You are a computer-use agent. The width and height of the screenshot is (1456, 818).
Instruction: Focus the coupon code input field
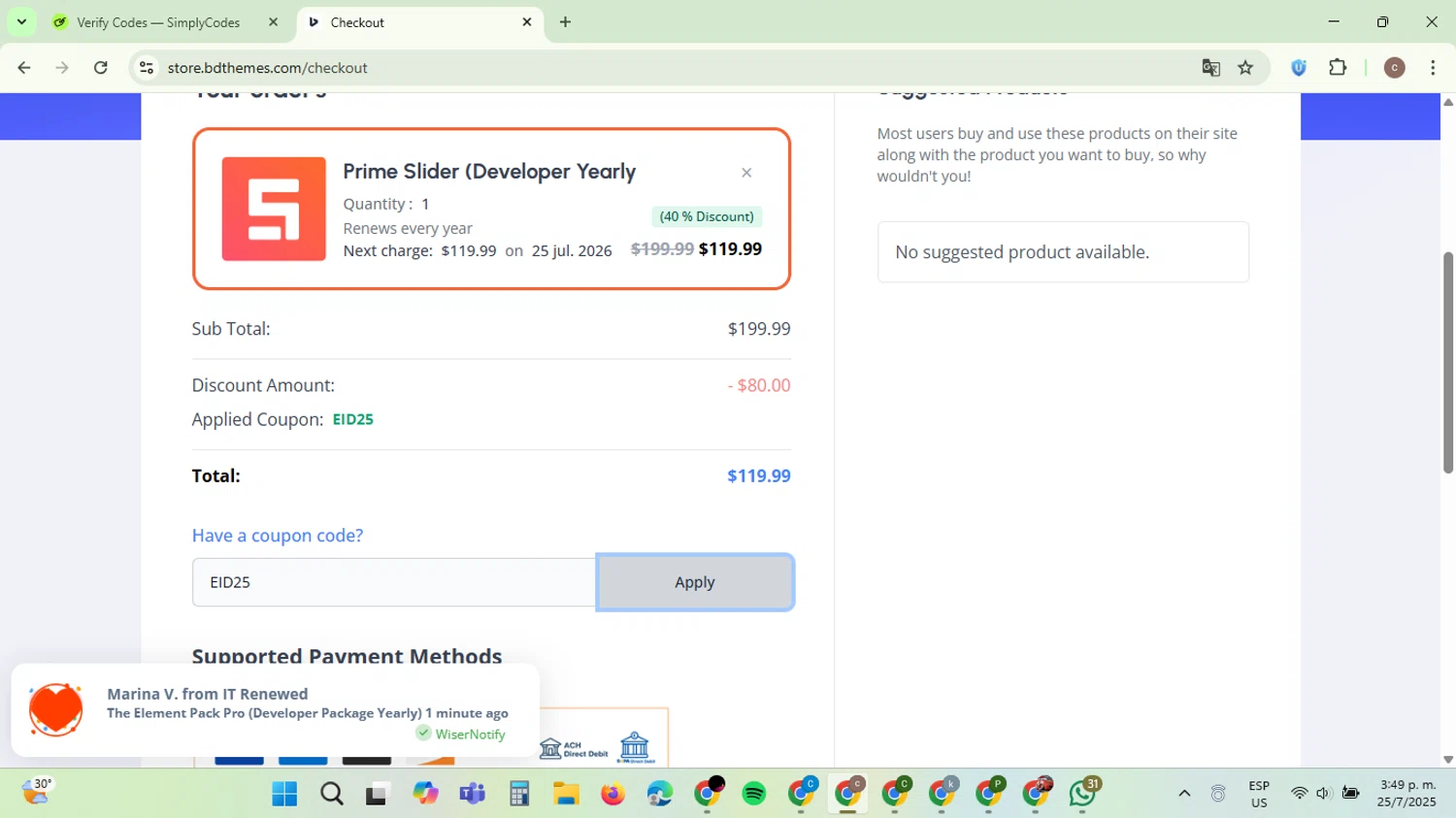click(394, 582)
